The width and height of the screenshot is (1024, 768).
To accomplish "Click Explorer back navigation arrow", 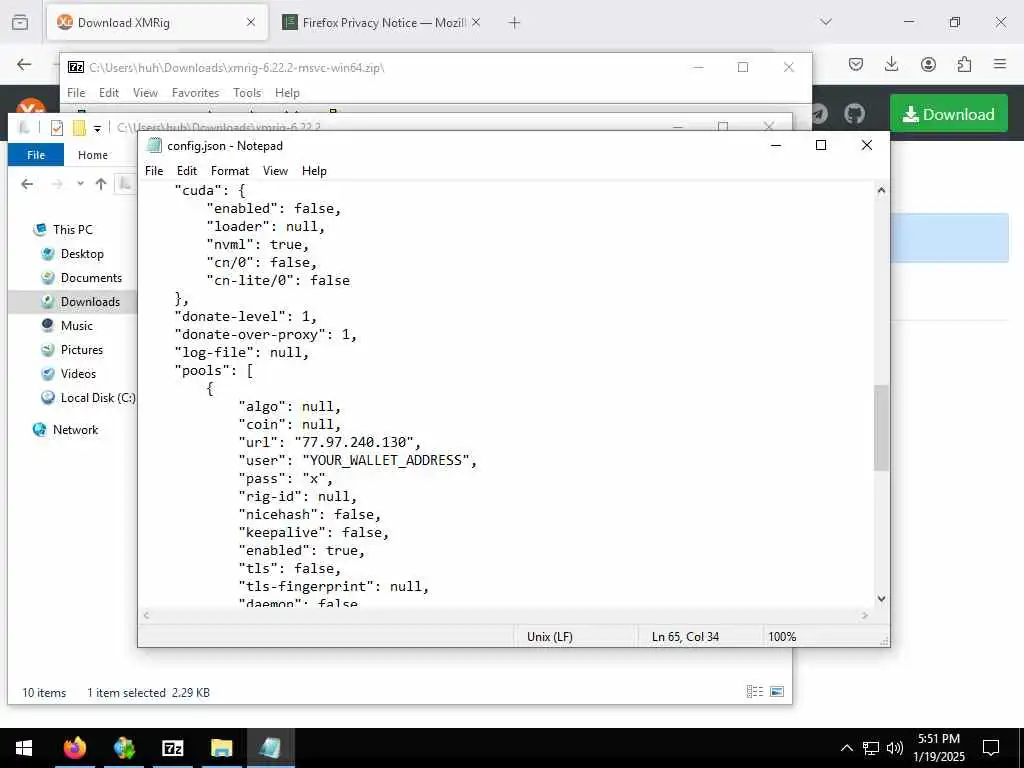I will click(x=27, y=184).
